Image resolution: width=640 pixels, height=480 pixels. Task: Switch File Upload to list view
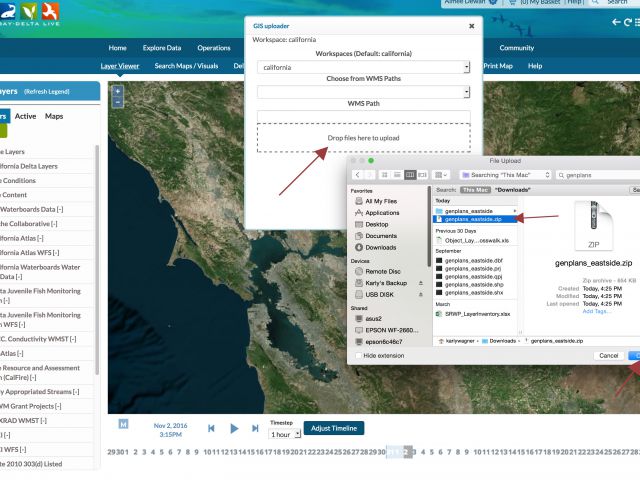click(397, 175)
